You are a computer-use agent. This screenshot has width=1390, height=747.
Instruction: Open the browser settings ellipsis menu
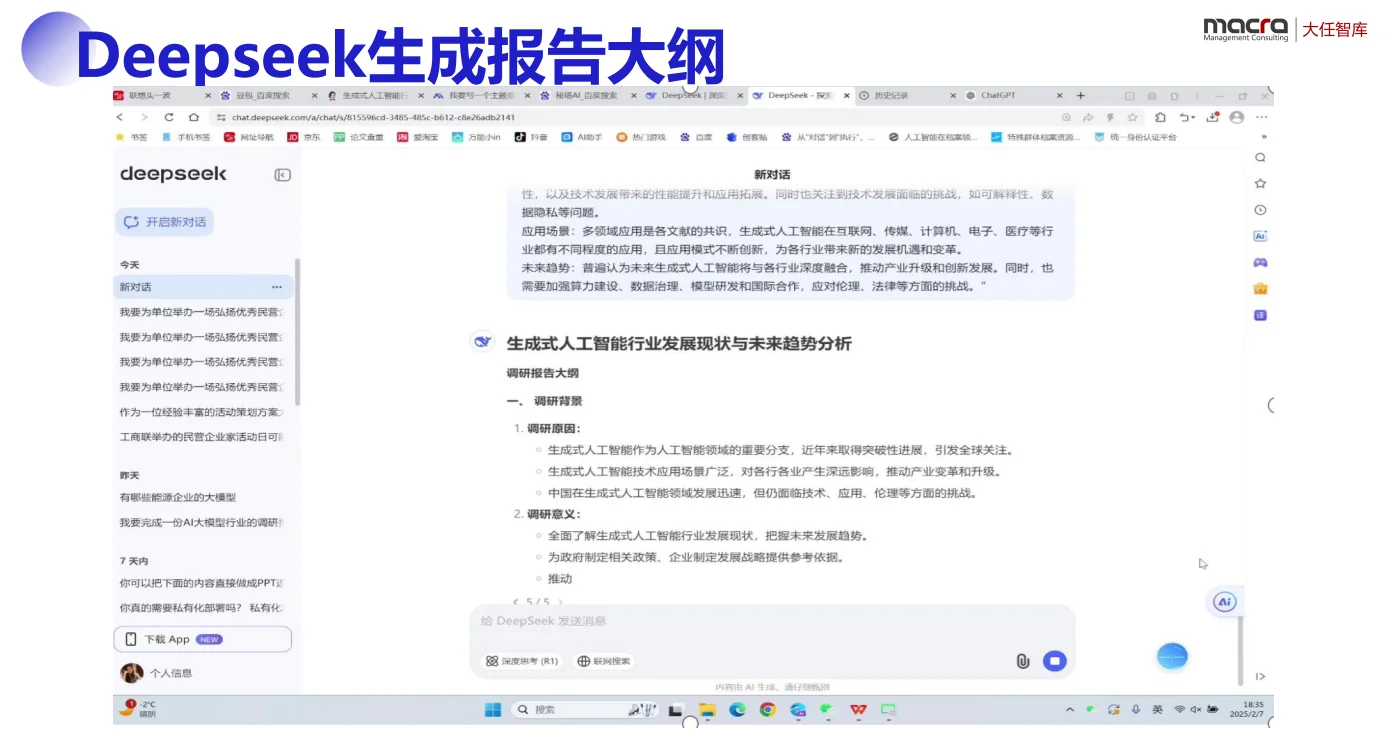1261,117
